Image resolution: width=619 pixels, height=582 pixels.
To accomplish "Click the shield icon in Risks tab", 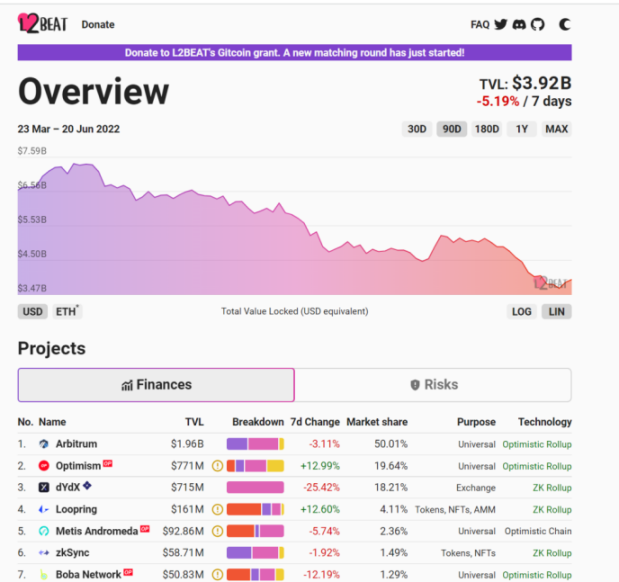I will click(x=415, y=385).
